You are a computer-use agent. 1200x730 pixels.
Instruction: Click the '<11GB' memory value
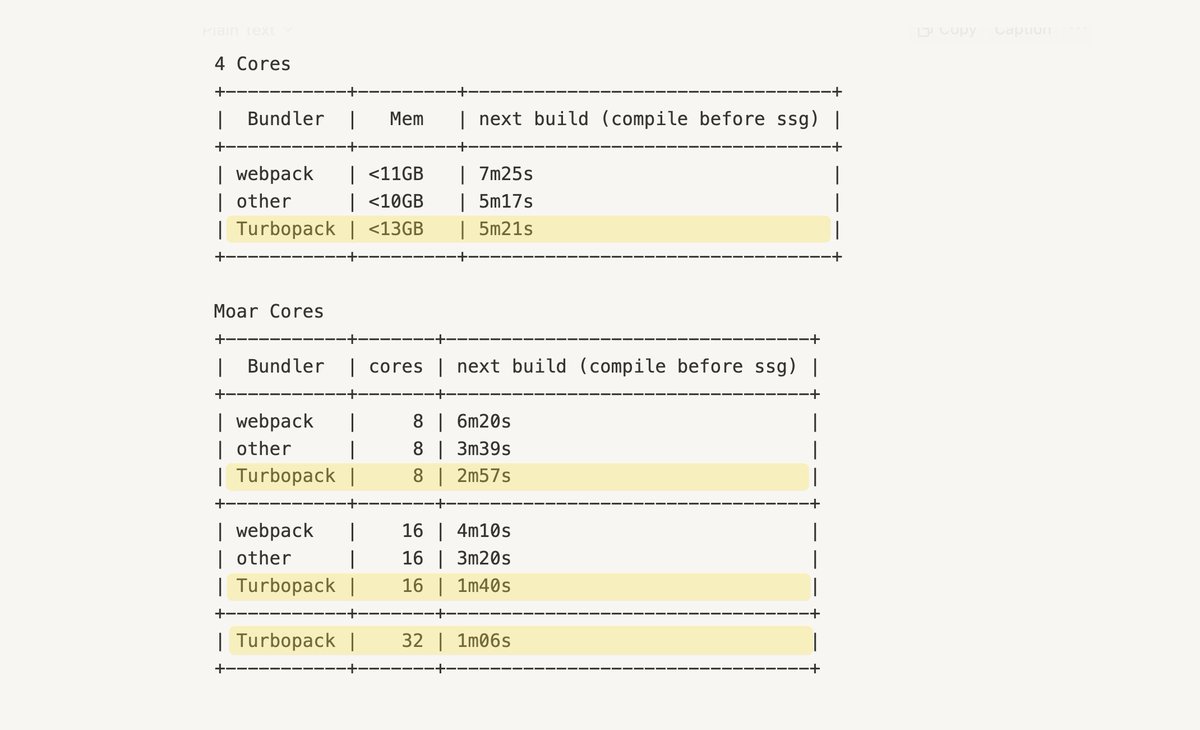click(x=396, y=174)
